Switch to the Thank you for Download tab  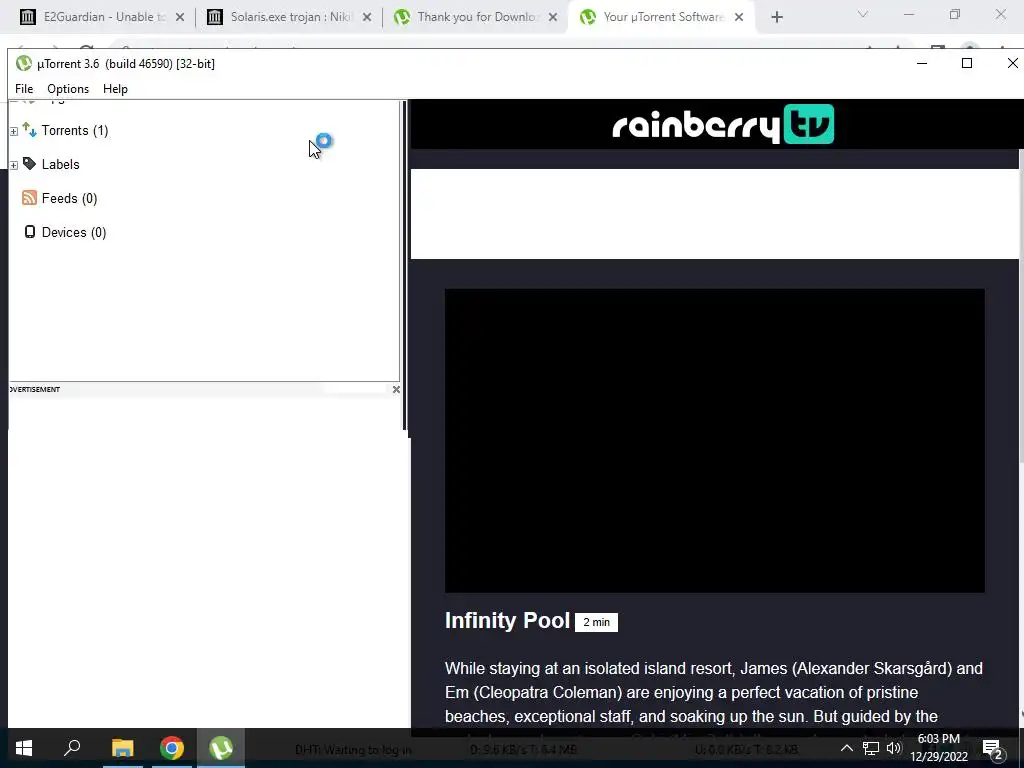(475, 17)
